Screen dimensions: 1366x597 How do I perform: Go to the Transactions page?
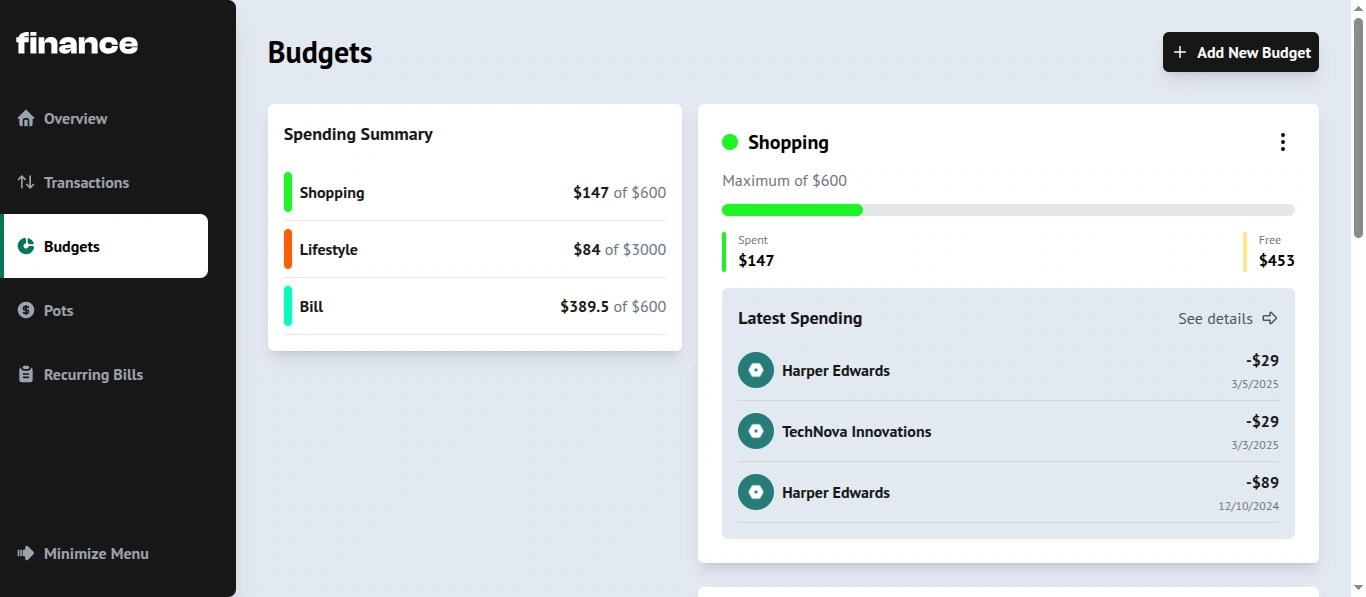point(106,182)
